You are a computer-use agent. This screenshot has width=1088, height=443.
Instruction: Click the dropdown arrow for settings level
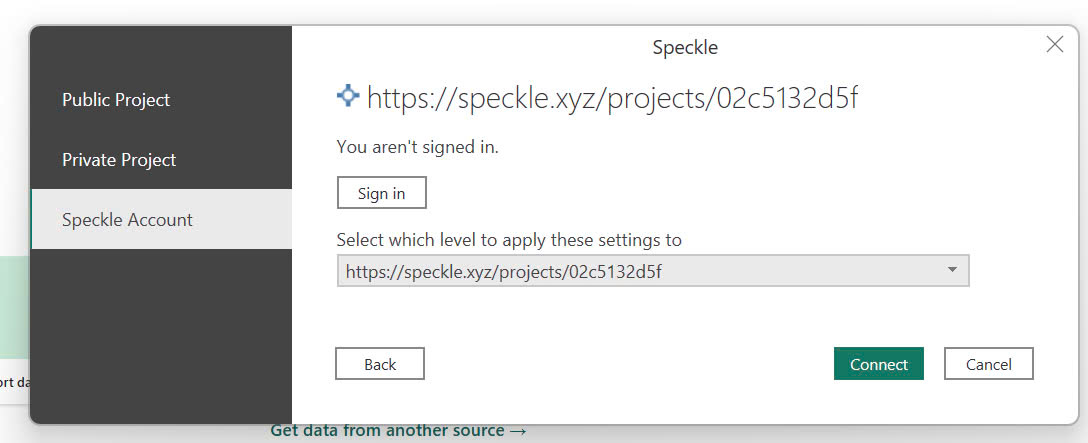pyautogui.click(x=952, y=270)
